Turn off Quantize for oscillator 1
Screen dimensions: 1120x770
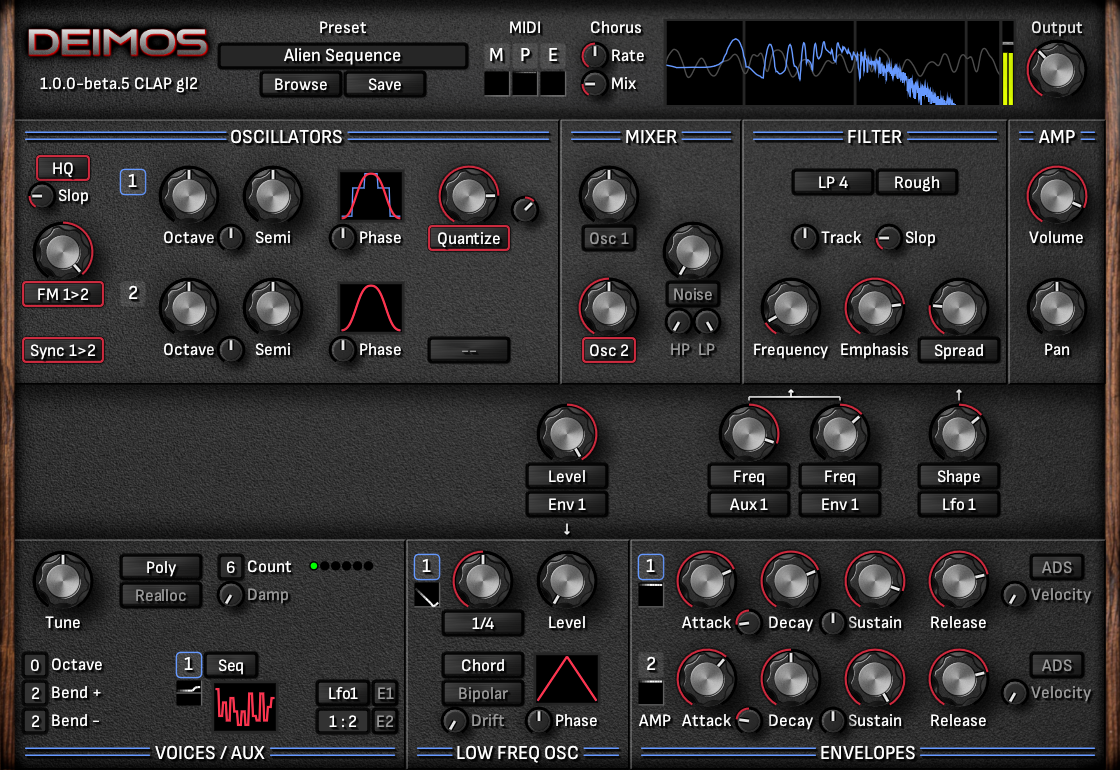[468, 238]
